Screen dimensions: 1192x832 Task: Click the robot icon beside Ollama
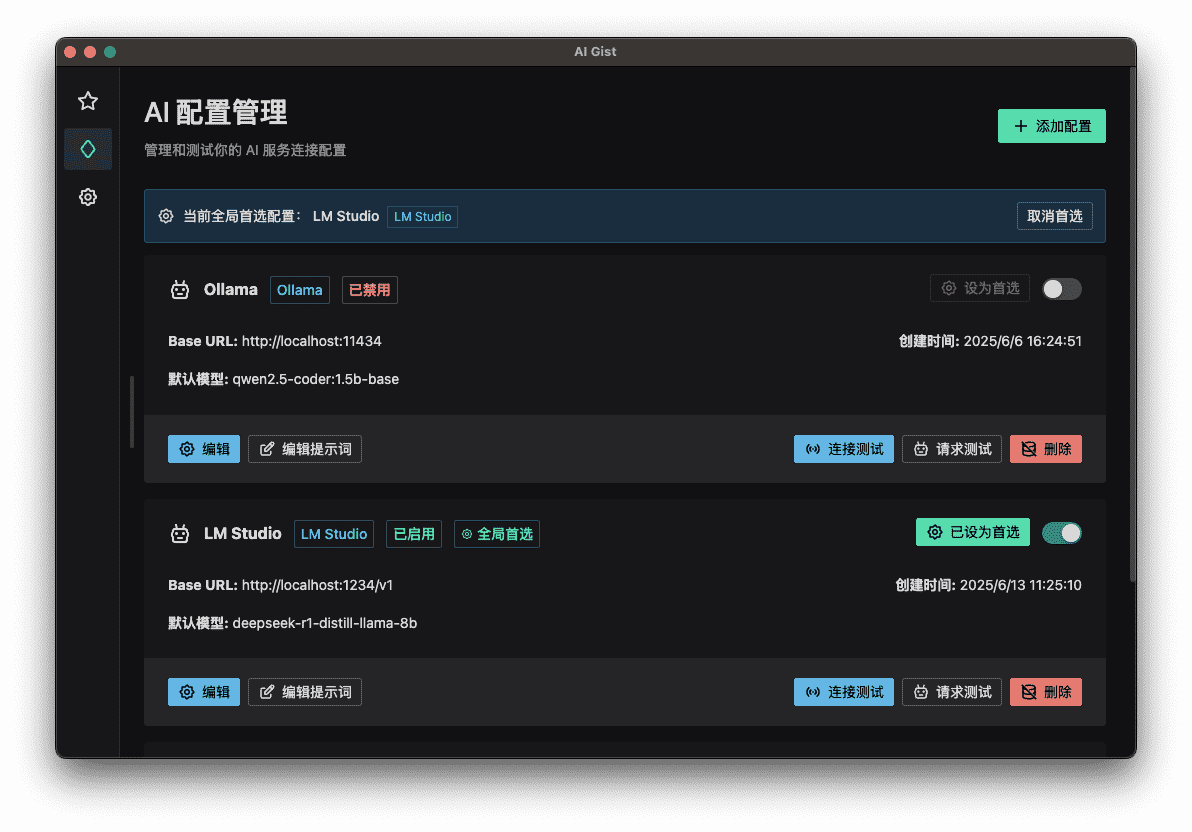179,290
